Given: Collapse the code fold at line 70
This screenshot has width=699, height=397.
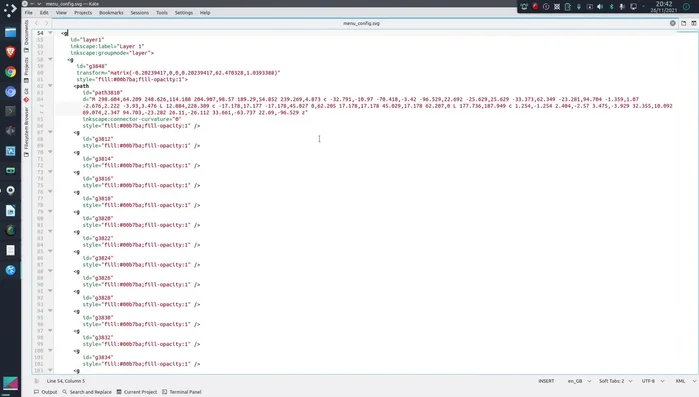Looking at the screenshot, I should [50, 152].
